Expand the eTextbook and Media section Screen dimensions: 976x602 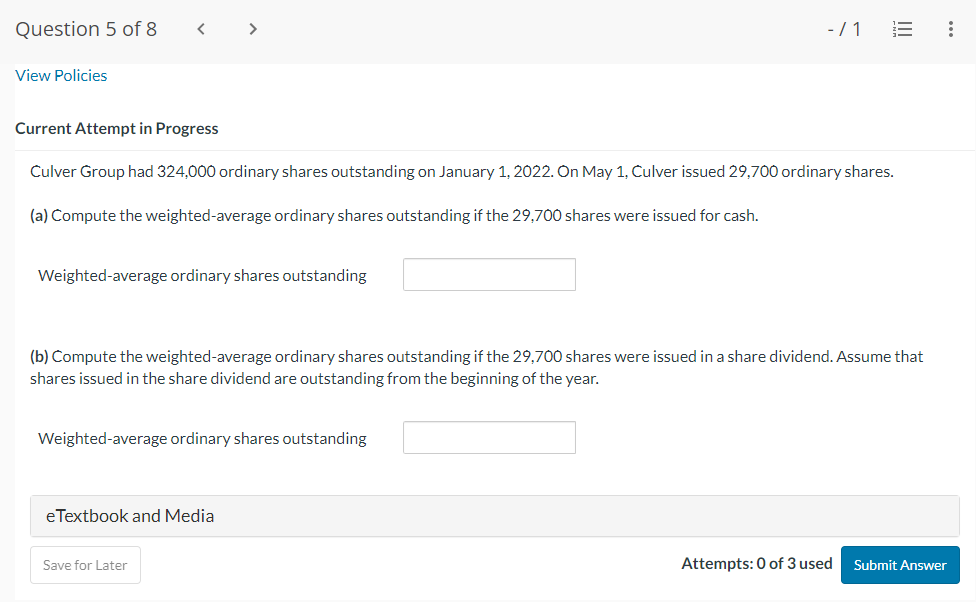(495, 516)
